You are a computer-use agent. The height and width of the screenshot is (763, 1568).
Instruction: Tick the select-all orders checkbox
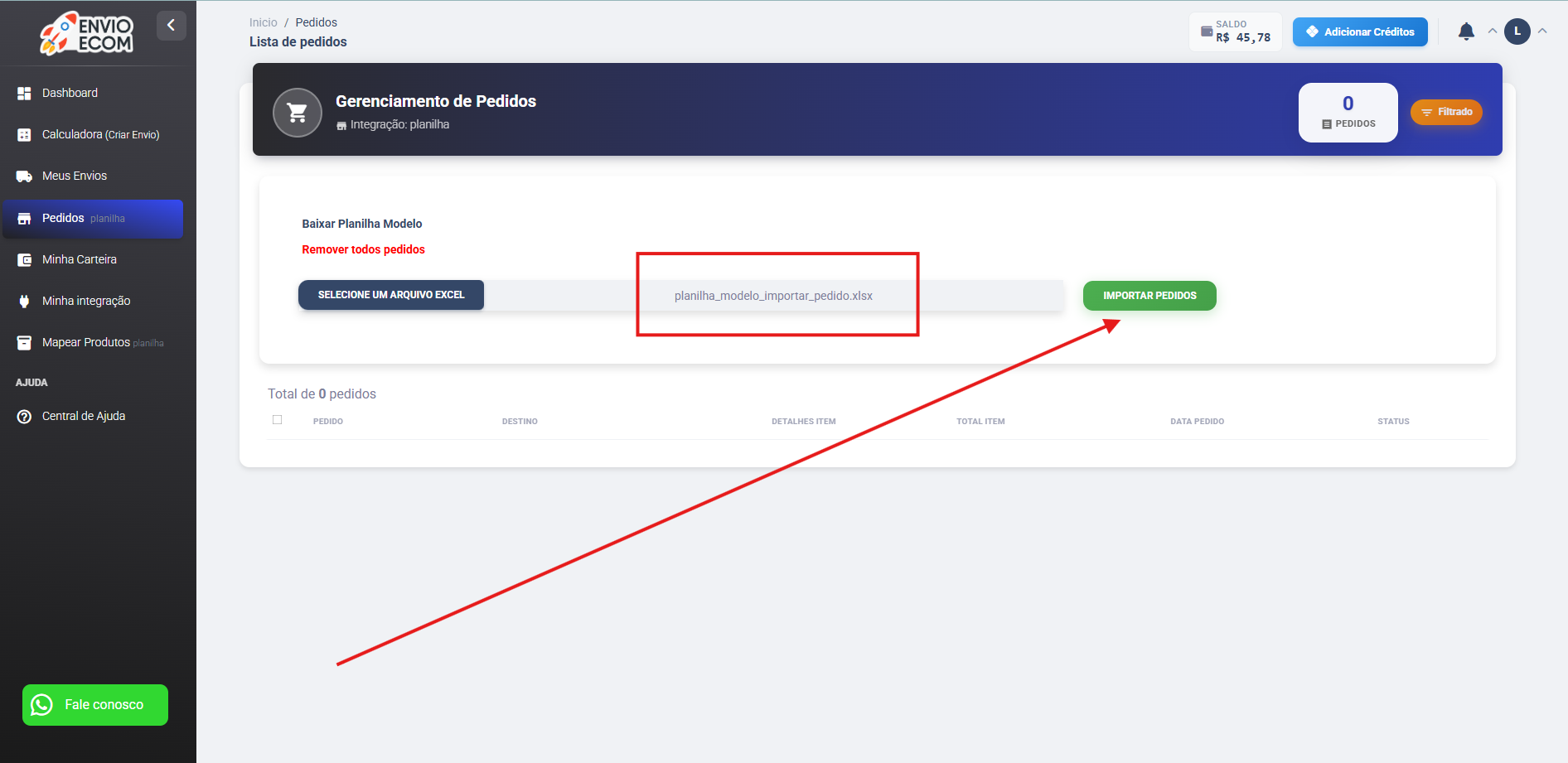[x=278, y=420]
